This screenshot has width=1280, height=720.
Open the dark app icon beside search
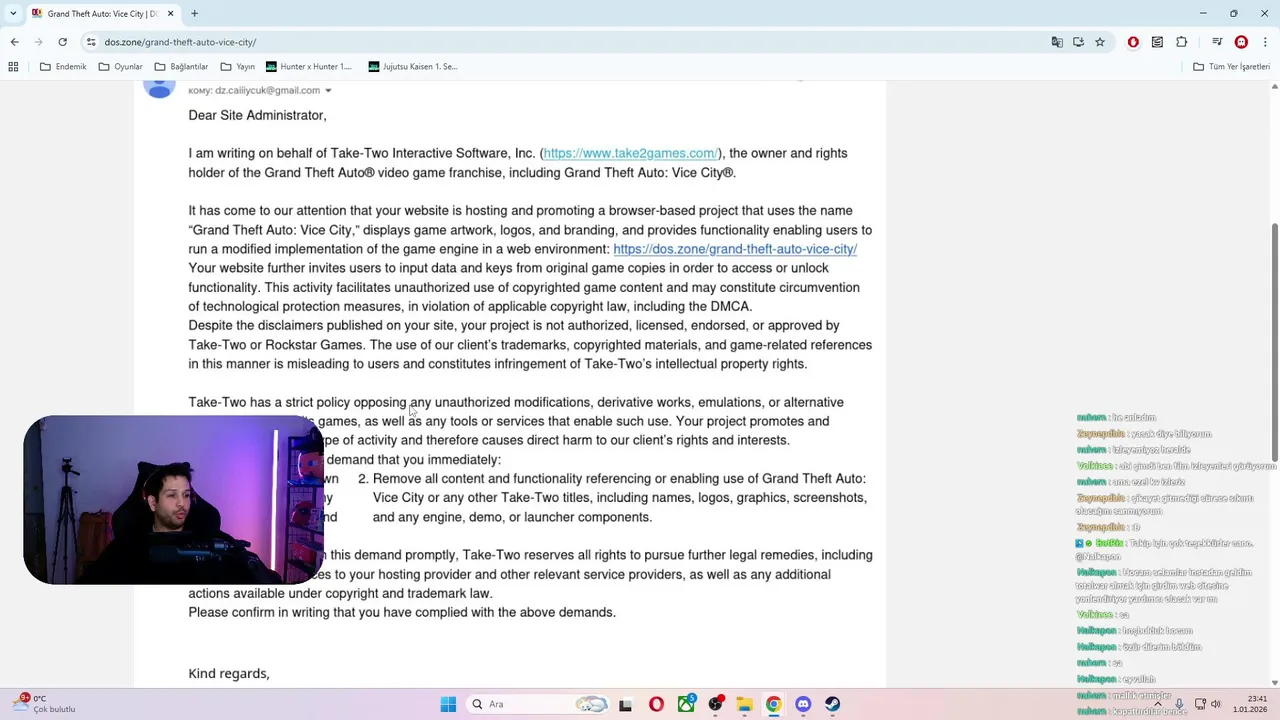coord(626,704)
